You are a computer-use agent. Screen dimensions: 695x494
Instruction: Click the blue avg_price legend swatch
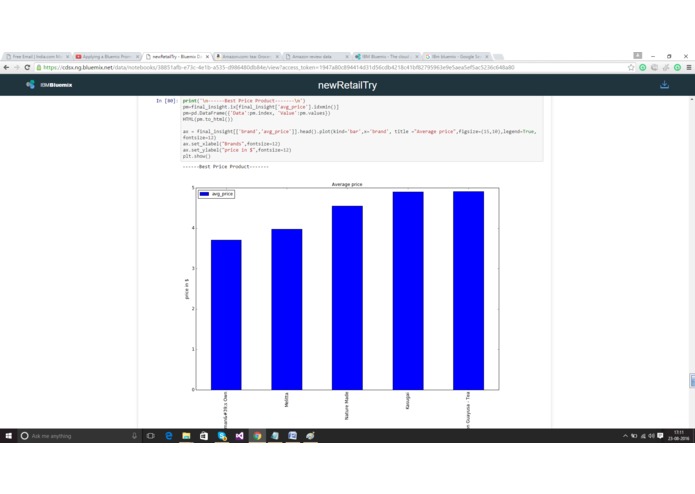204,194
